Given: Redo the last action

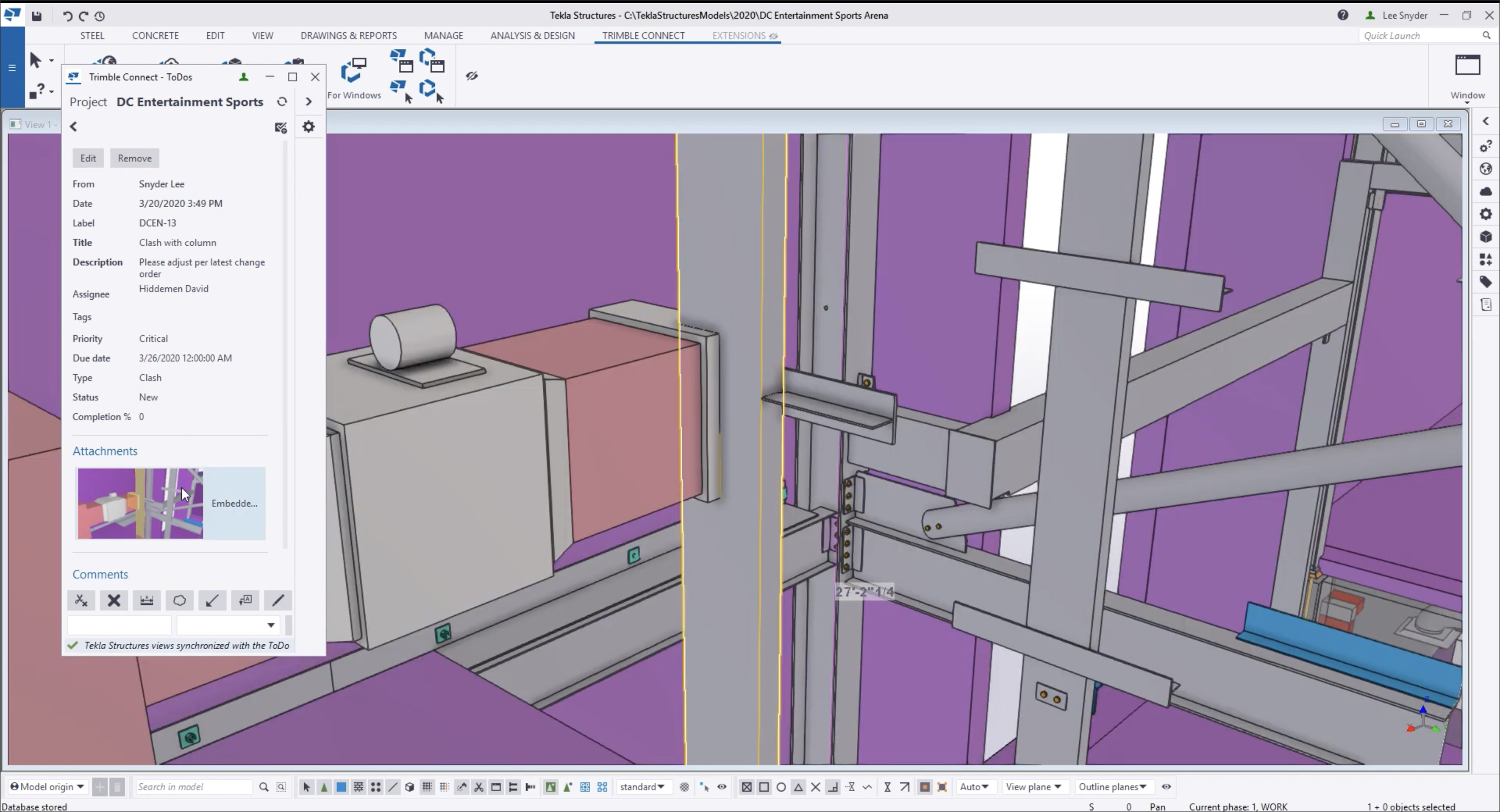Looking at the screenshot, I should click(83, 16).
